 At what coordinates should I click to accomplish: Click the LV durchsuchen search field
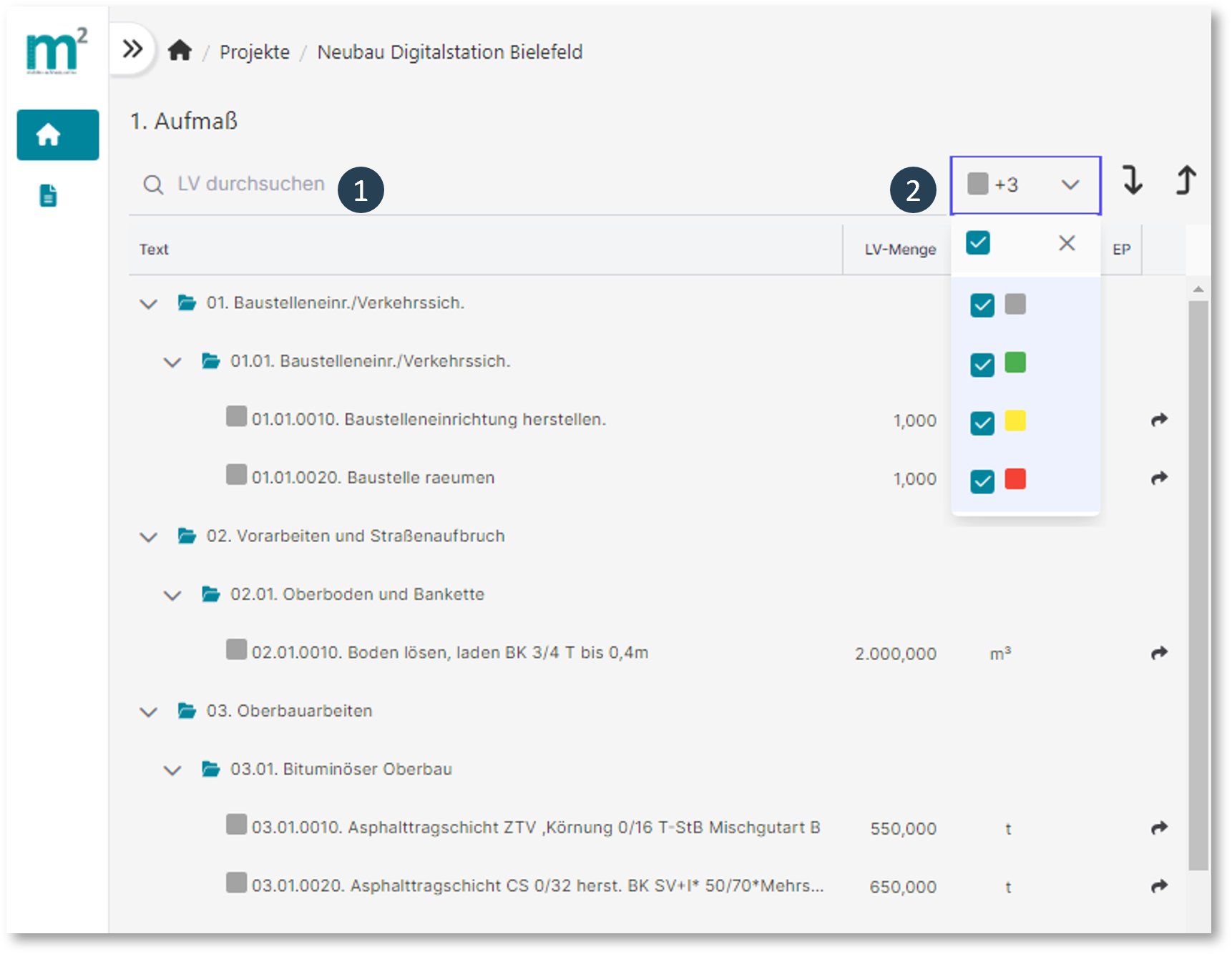250,184
